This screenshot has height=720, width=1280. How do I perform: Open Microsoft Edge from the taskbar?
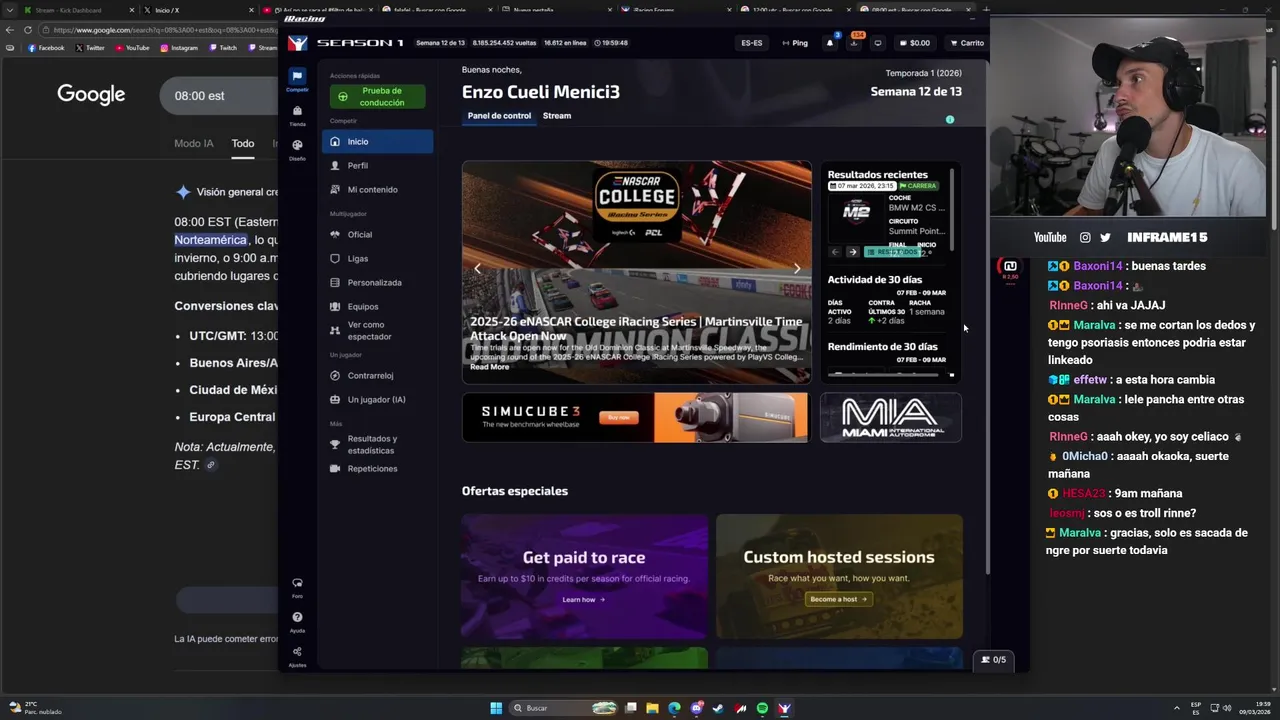pos(674,708)
